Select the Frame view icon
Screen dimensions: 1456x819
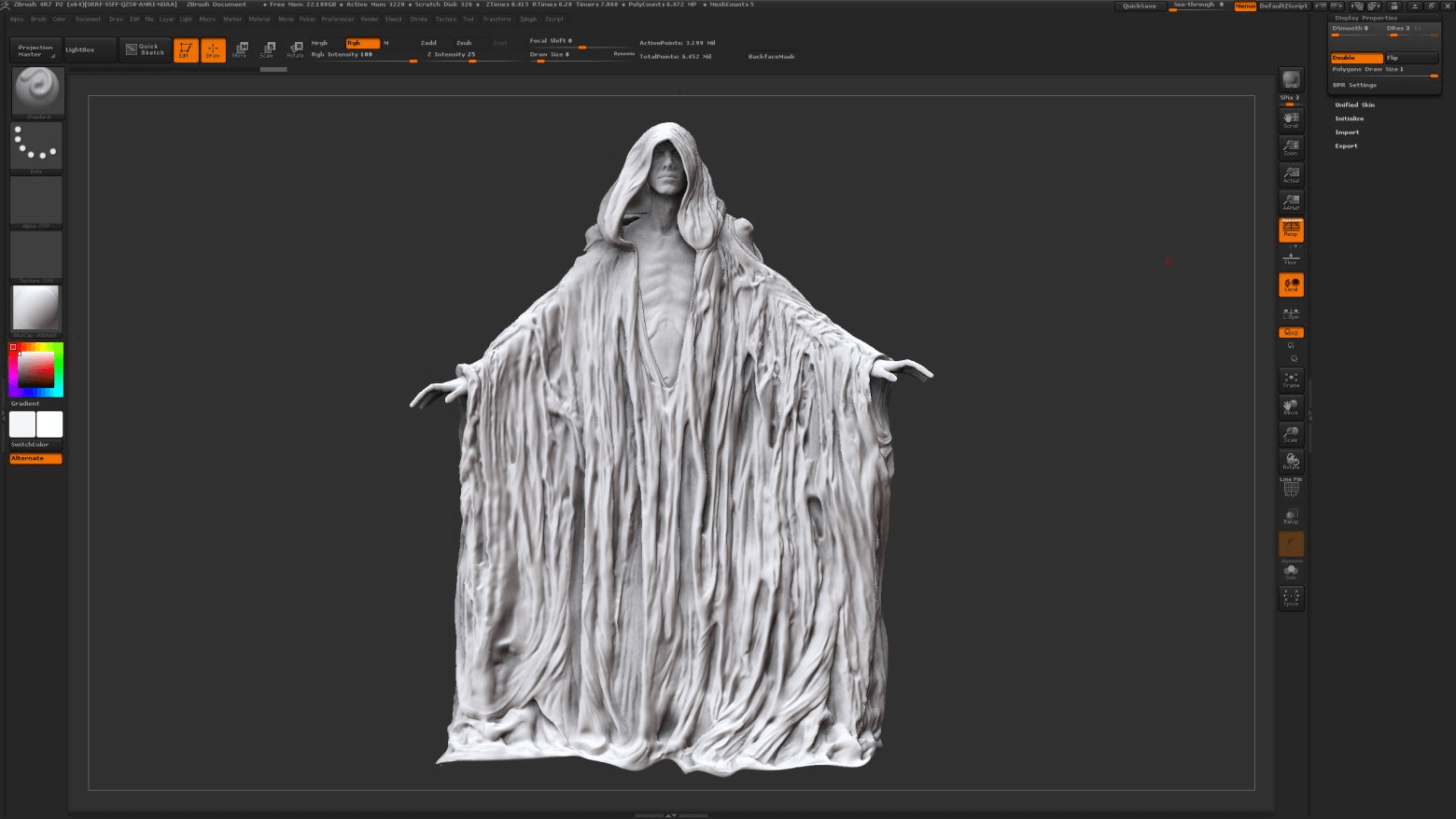pyautogui.click(x=1291, y=380)
